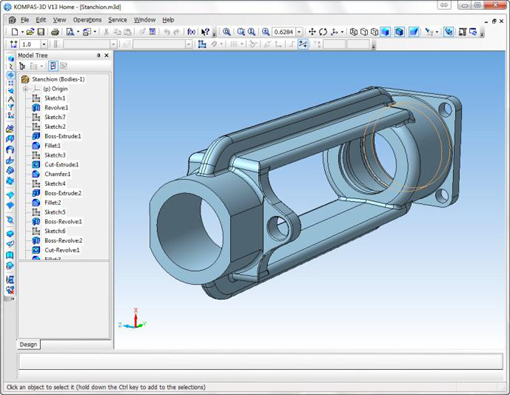Screen dimensions: 510x395
Task: Click the New document icon
Action: (15, 32)
